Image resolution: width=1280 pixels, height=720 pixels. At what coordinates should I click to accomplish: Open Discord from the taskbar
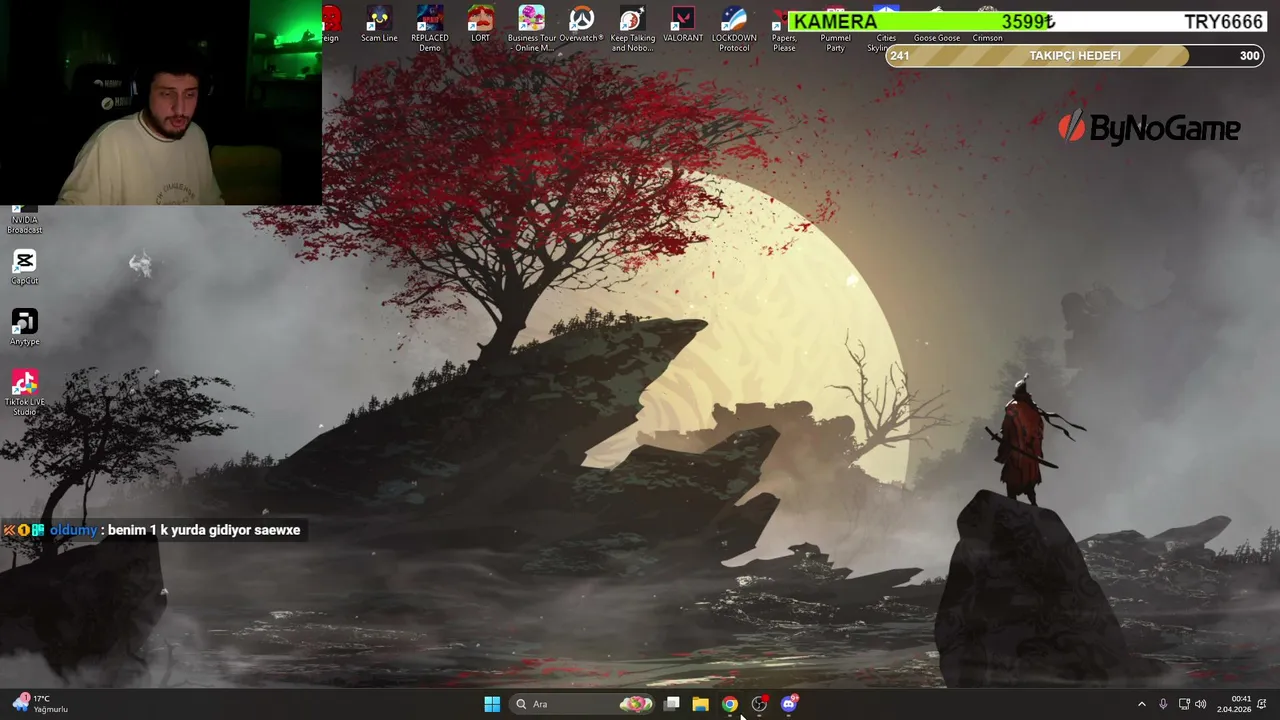coord(789,704)
